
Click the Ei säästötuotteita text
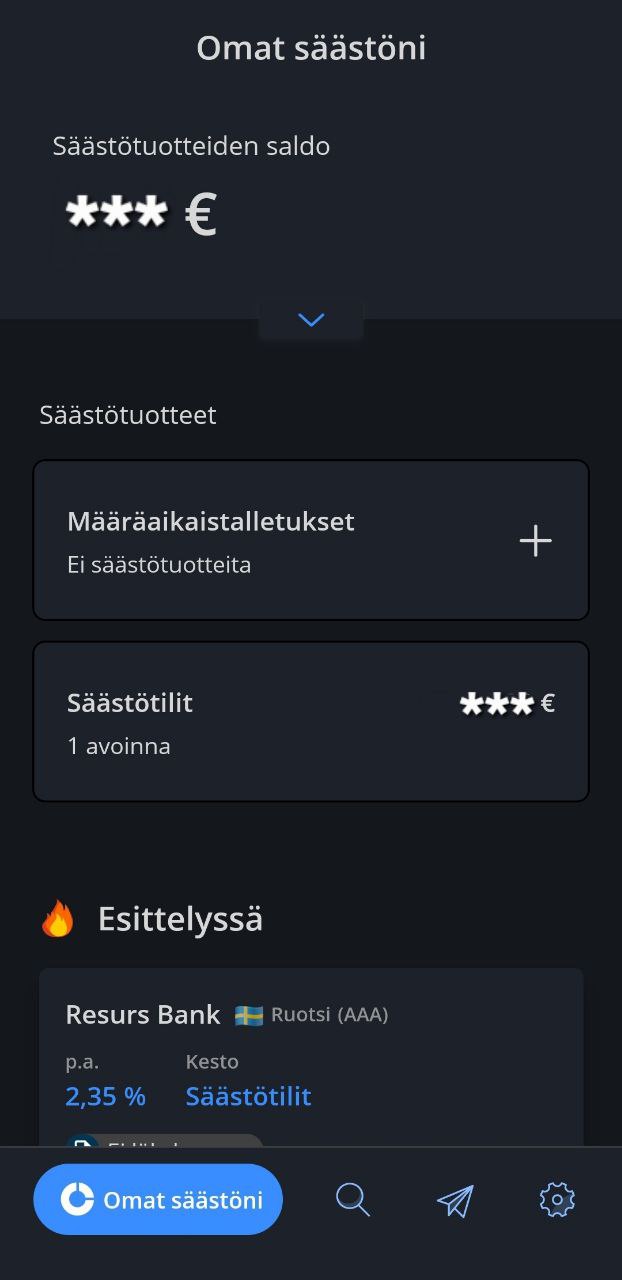pyautogui.click(x=158, y=563)
